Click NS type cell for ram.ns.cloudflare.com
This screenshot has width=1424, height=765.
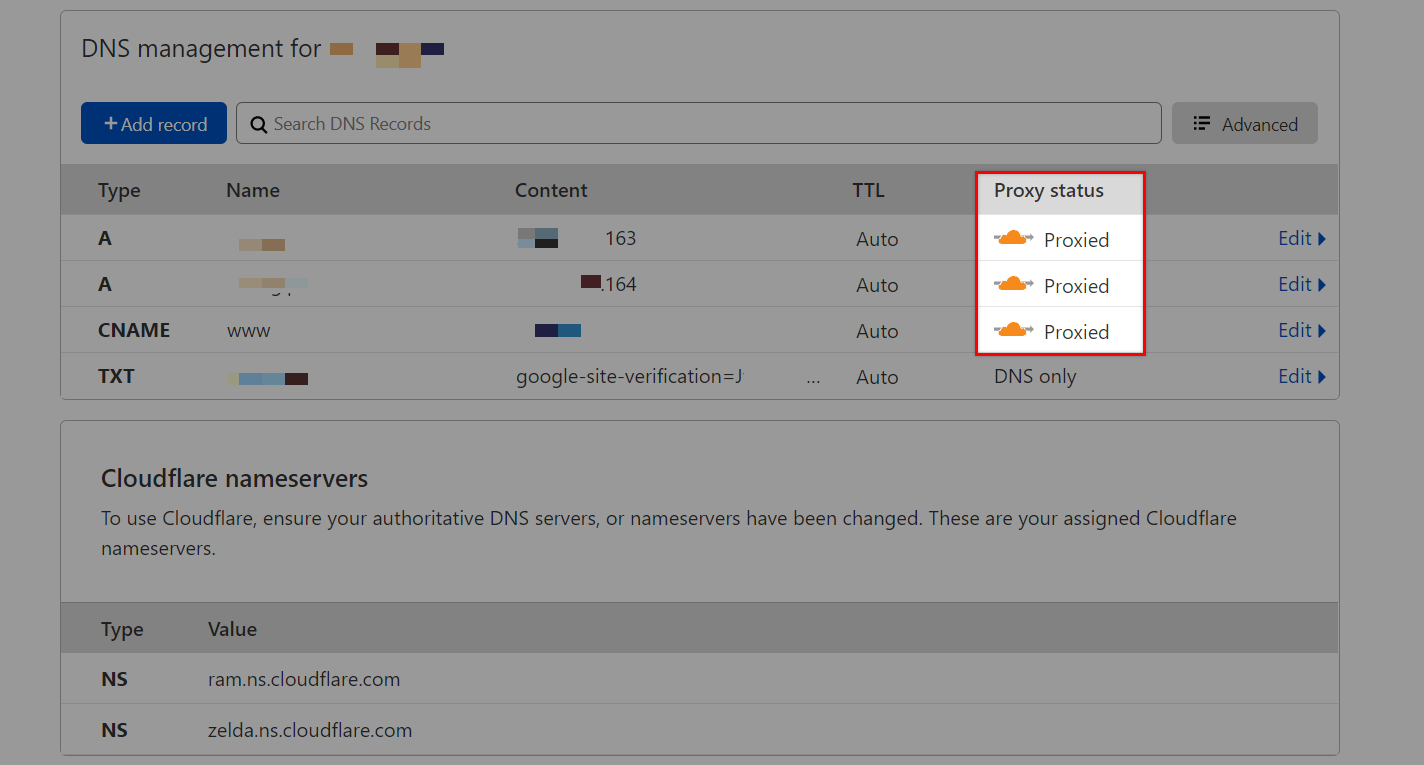[114, 679]
